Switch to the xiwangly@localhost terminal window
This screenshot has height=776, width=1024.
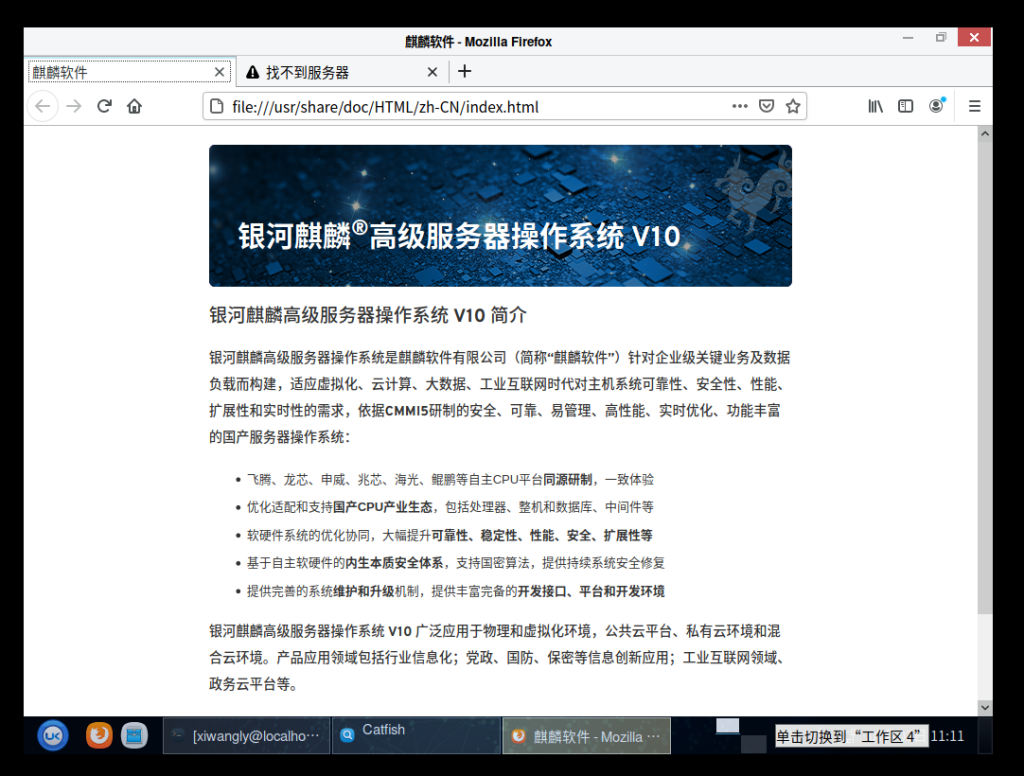coord(247,736)
